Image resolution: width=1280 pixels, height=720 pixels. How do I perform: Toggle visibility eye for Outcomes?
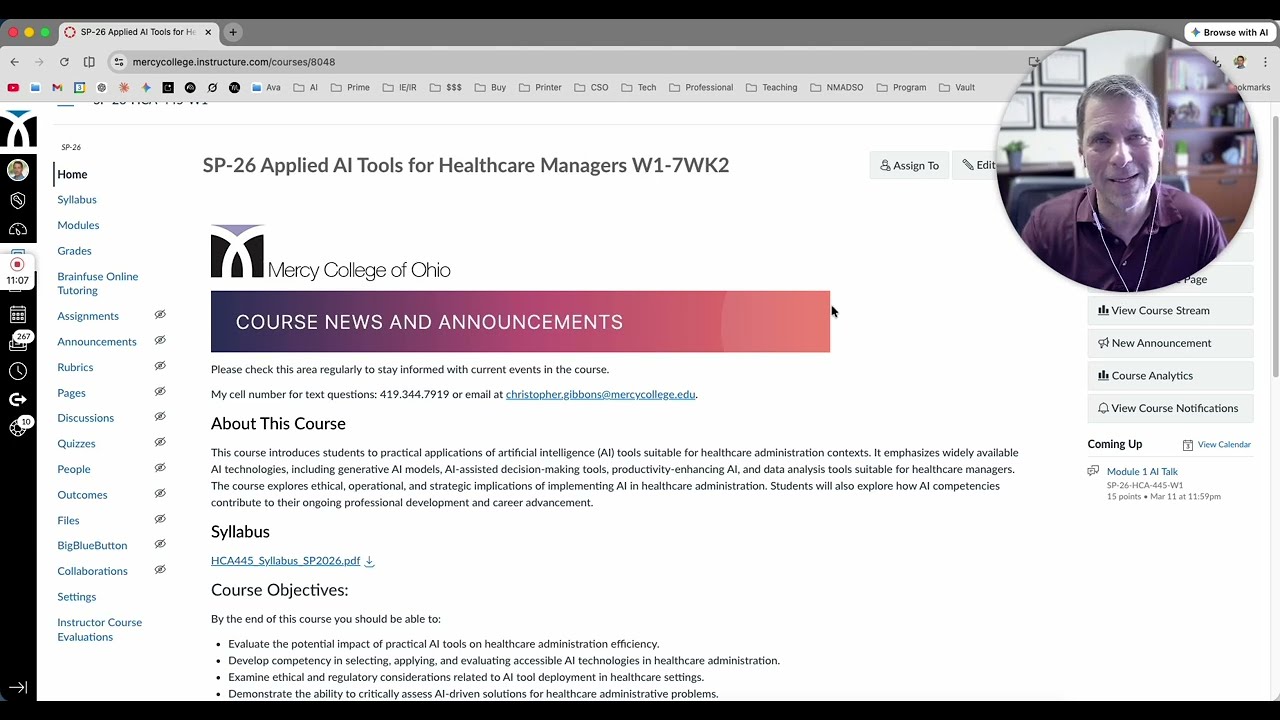point(160,494)
